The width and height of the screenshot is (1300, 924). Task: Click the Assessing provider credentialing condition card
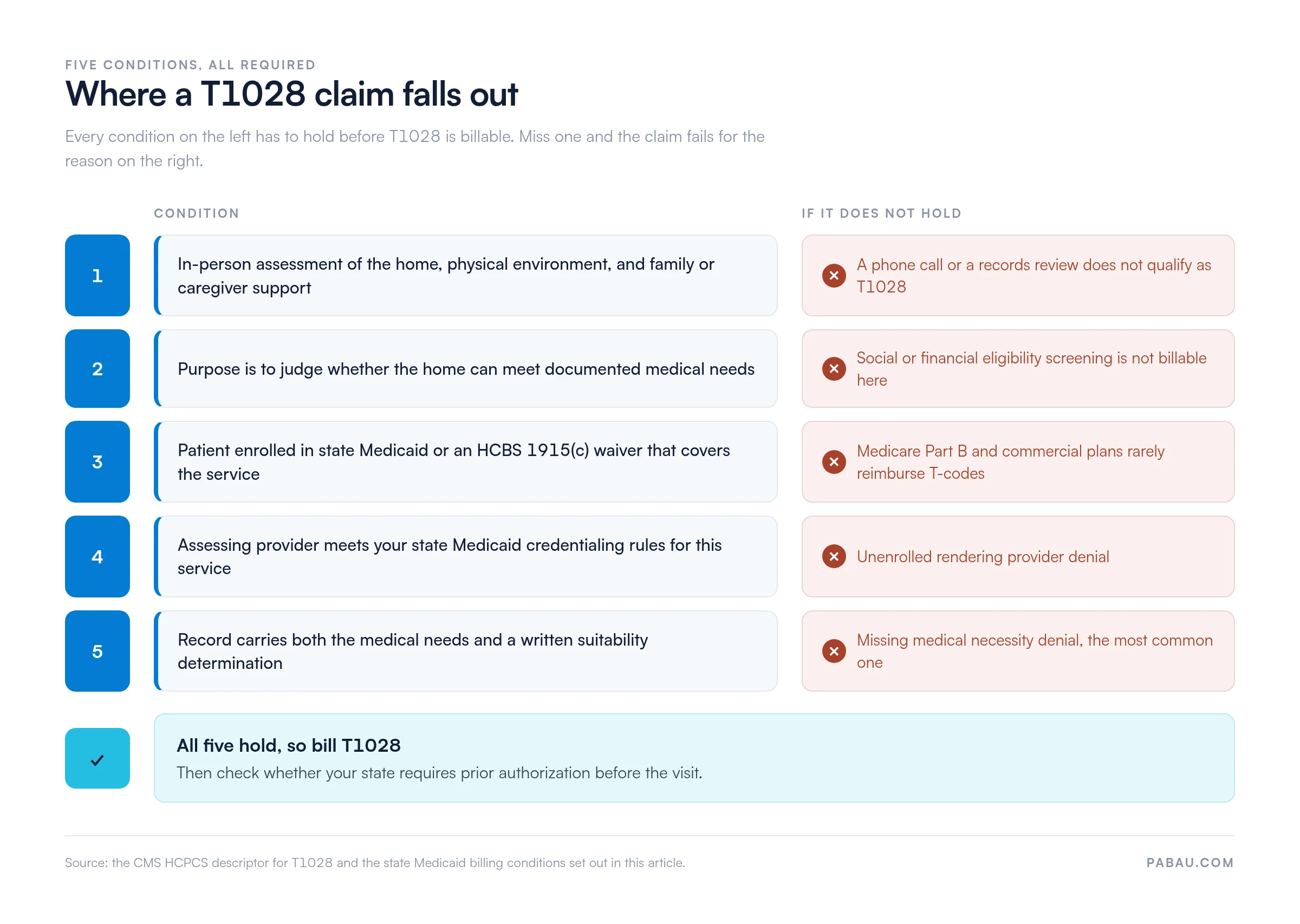pyautogui.click(x=465, y=556)
